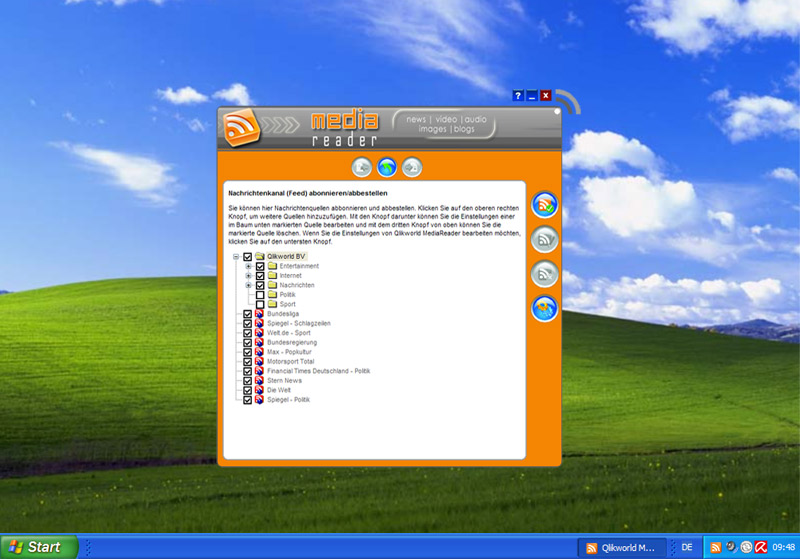This screenshot has height=559, width=800.
Task: Expand the Entertainment tree node
Action: coord(248,266)
